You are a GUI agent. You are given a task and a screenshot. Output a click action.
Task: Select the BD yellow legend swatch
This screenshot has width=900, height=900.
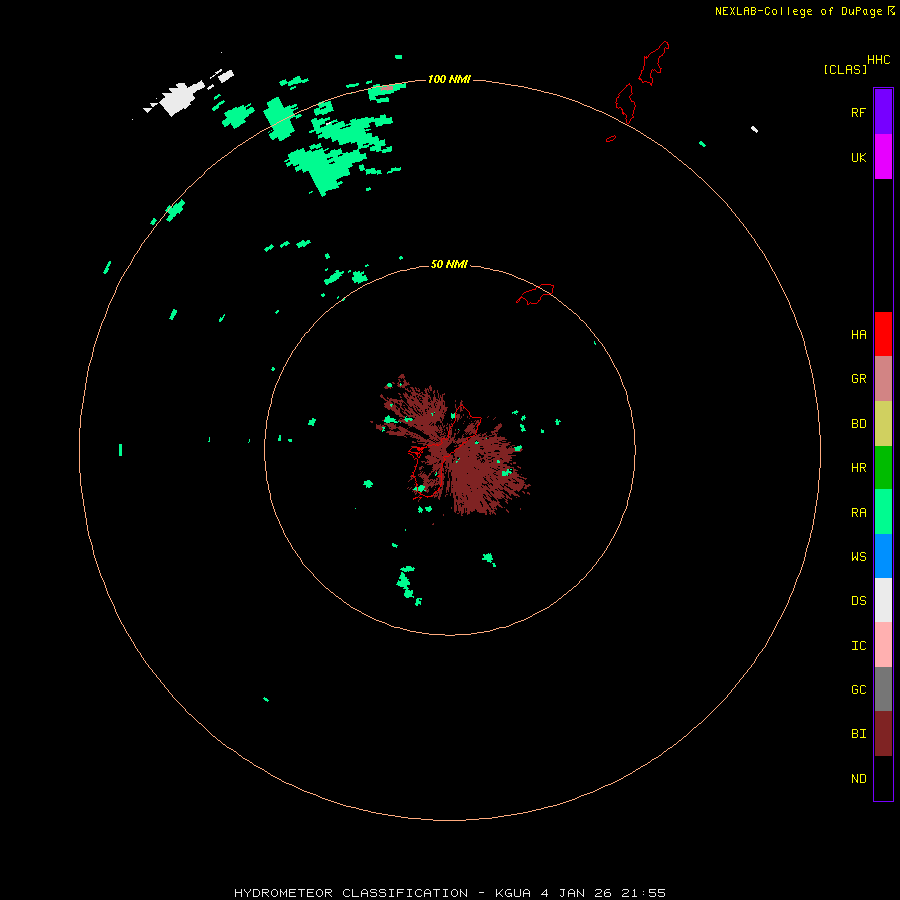[883, 424]
